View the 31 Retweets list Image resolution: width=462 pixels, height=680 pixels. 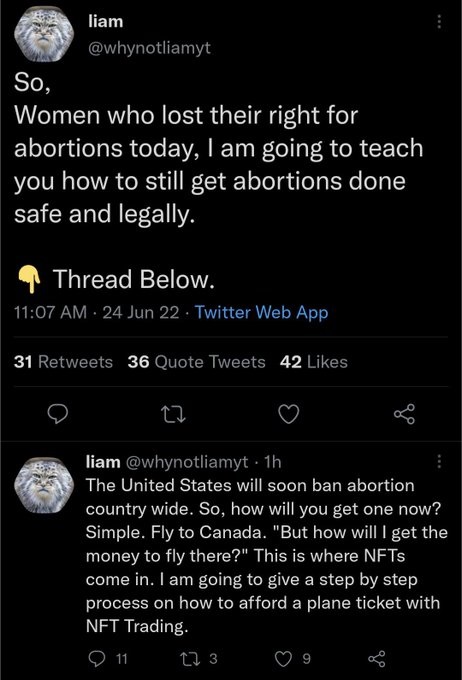[63, 362]
